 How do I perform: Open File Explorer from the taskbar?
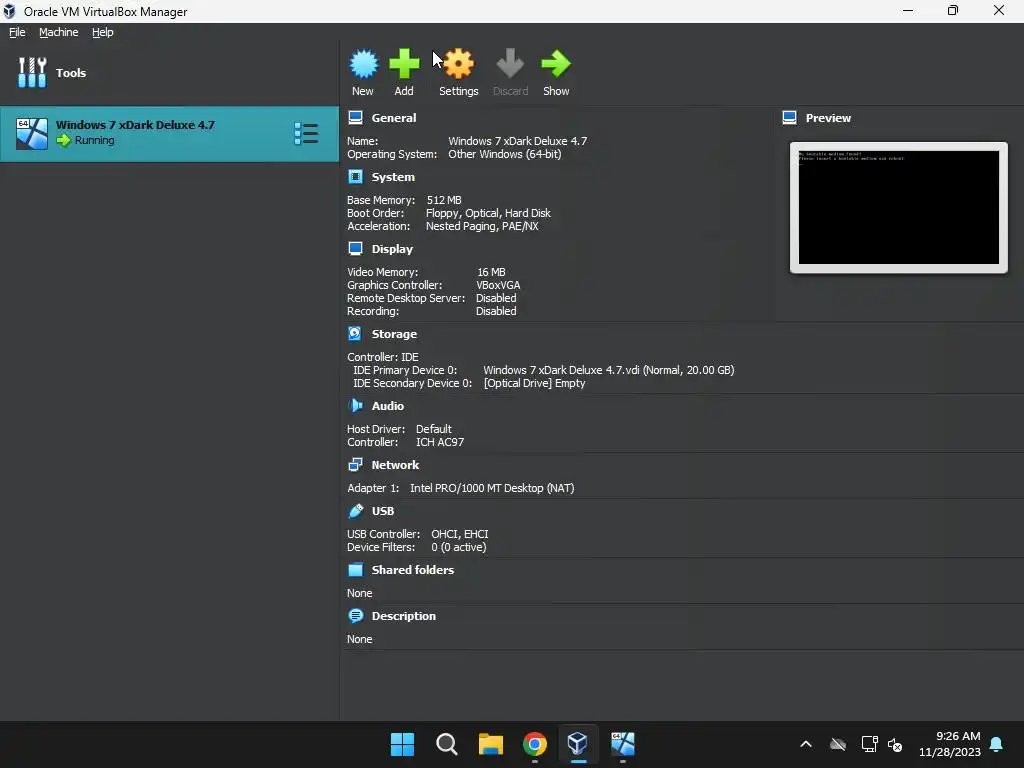click(490, 744)
